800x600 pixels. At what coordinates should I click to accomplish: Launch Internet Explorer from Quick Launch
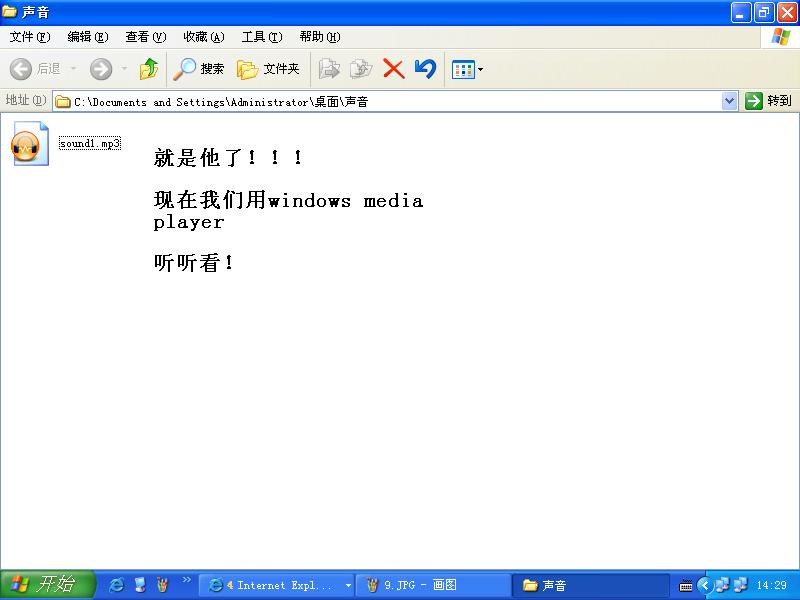click(116, 585)
